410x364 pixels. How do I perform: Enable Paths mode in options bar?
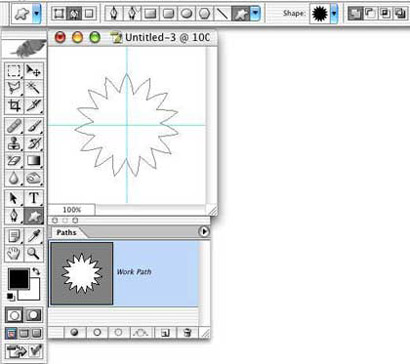point(74,13)
